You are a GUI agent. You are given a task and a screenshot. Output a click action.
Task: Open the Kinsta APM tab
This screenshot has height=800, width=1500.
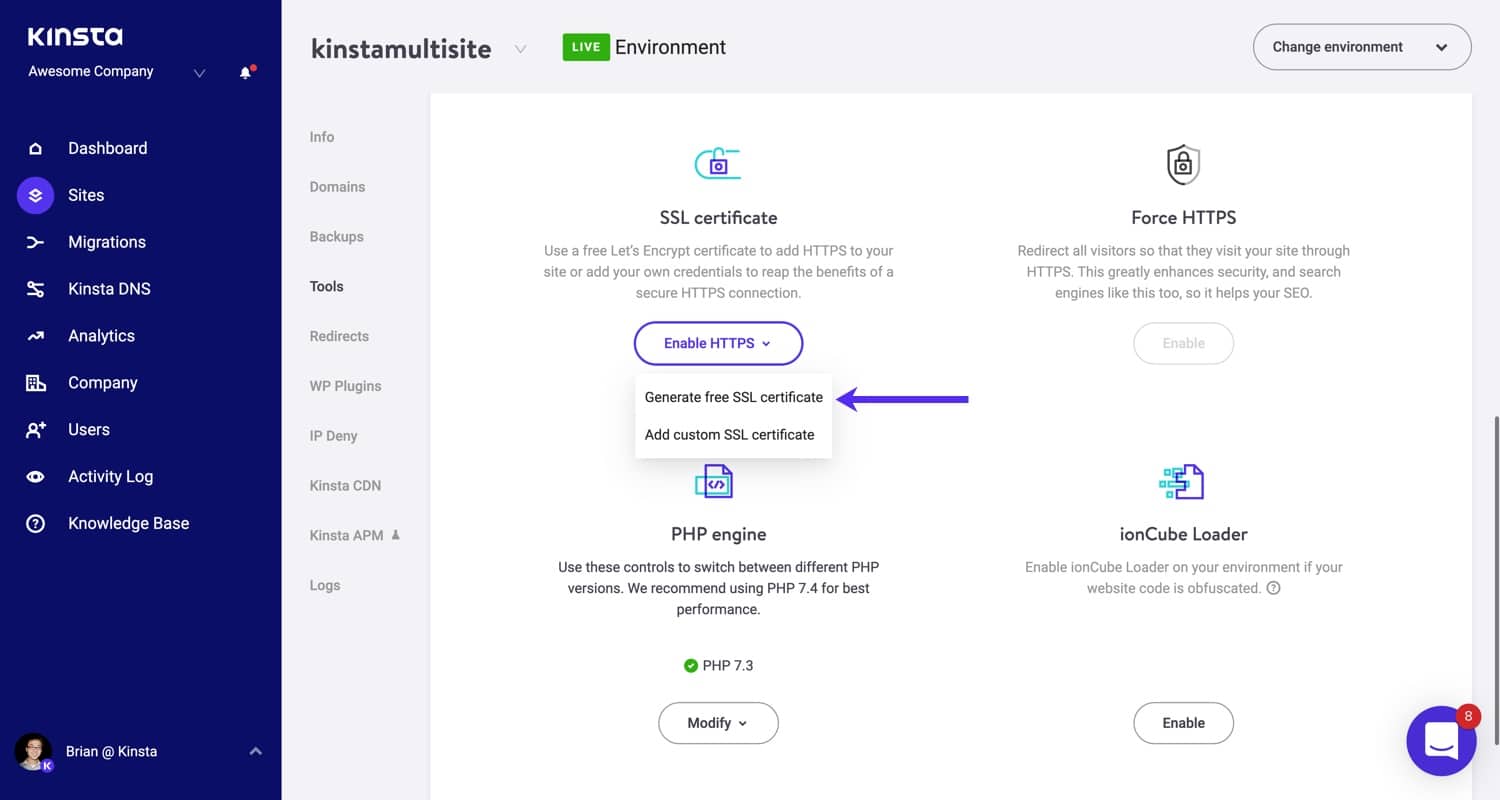346,536
